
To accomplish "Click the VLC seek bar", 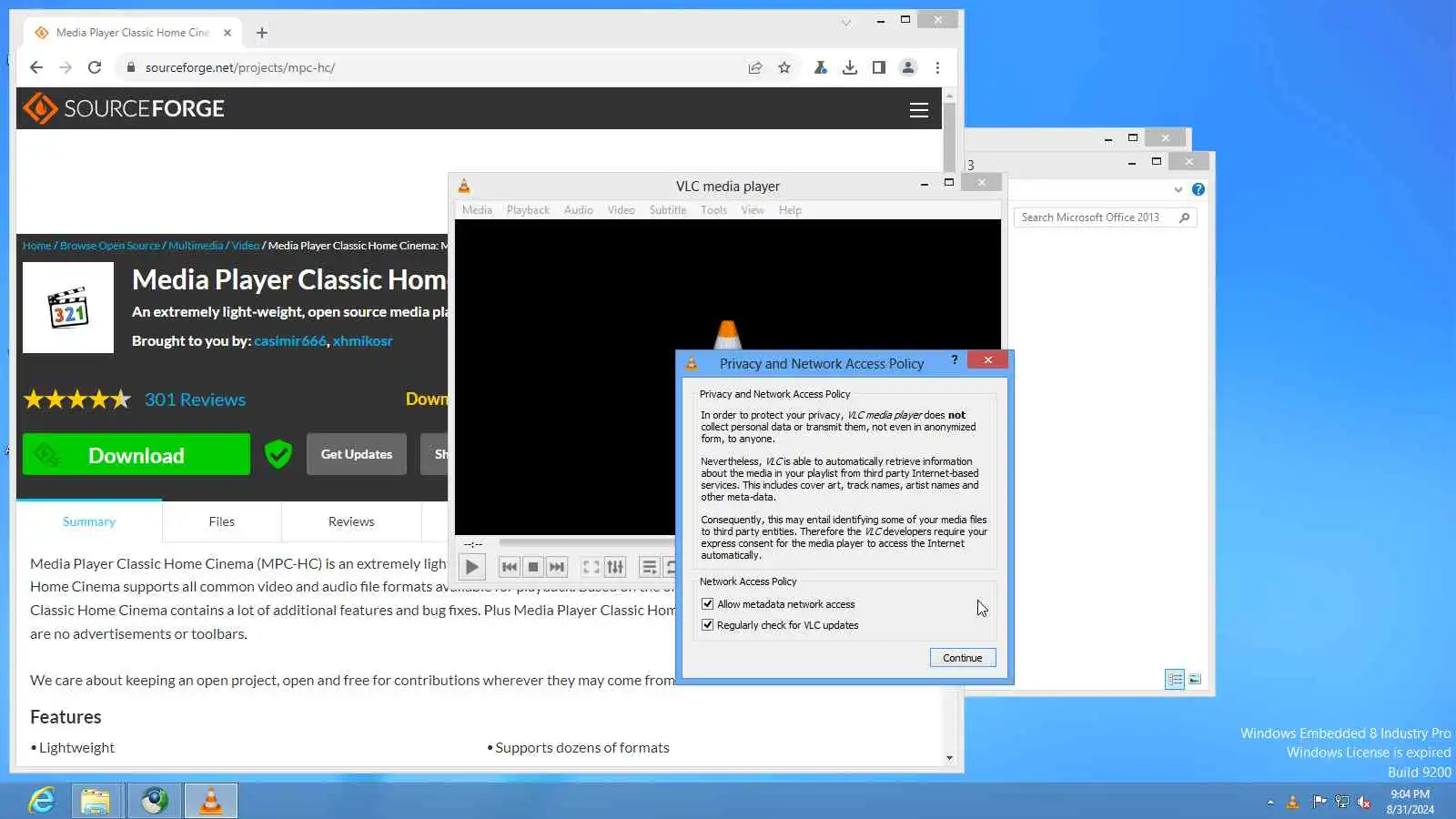I will (x=587, y=543).
